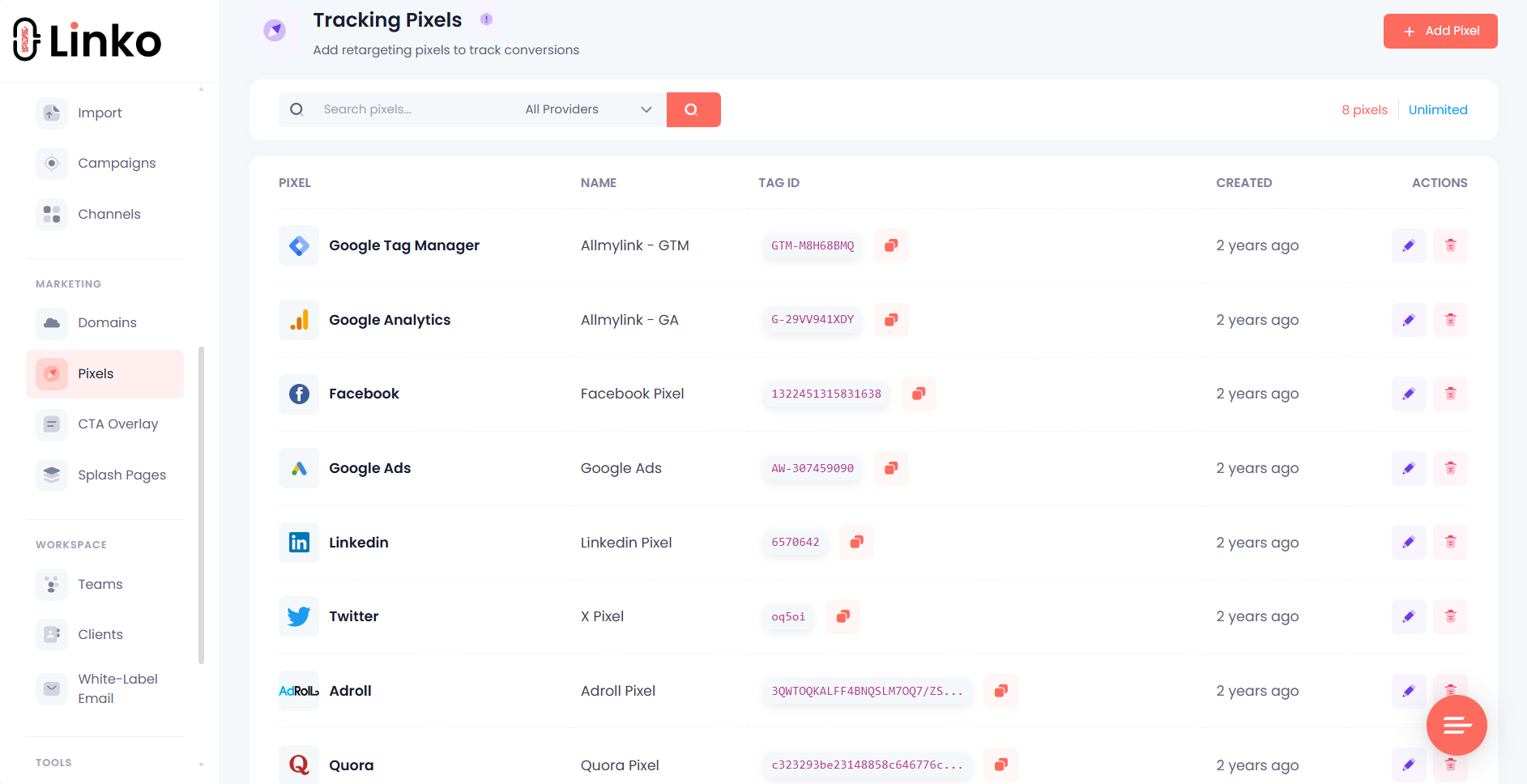Click the oq5oi tag ID
Image resolution: width=1527 pixels, height=784 pixels.
788,616
